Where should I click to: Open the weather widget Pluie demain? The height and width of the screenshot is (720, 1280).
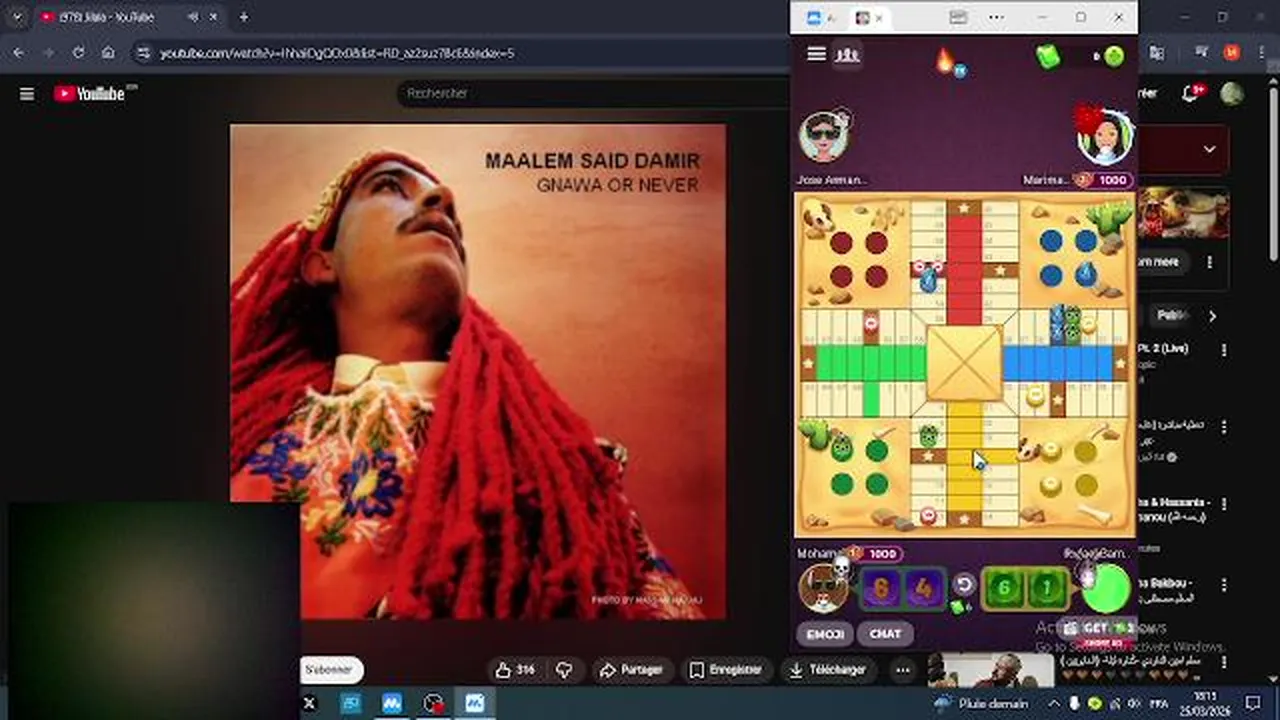[x=981, y=704]
